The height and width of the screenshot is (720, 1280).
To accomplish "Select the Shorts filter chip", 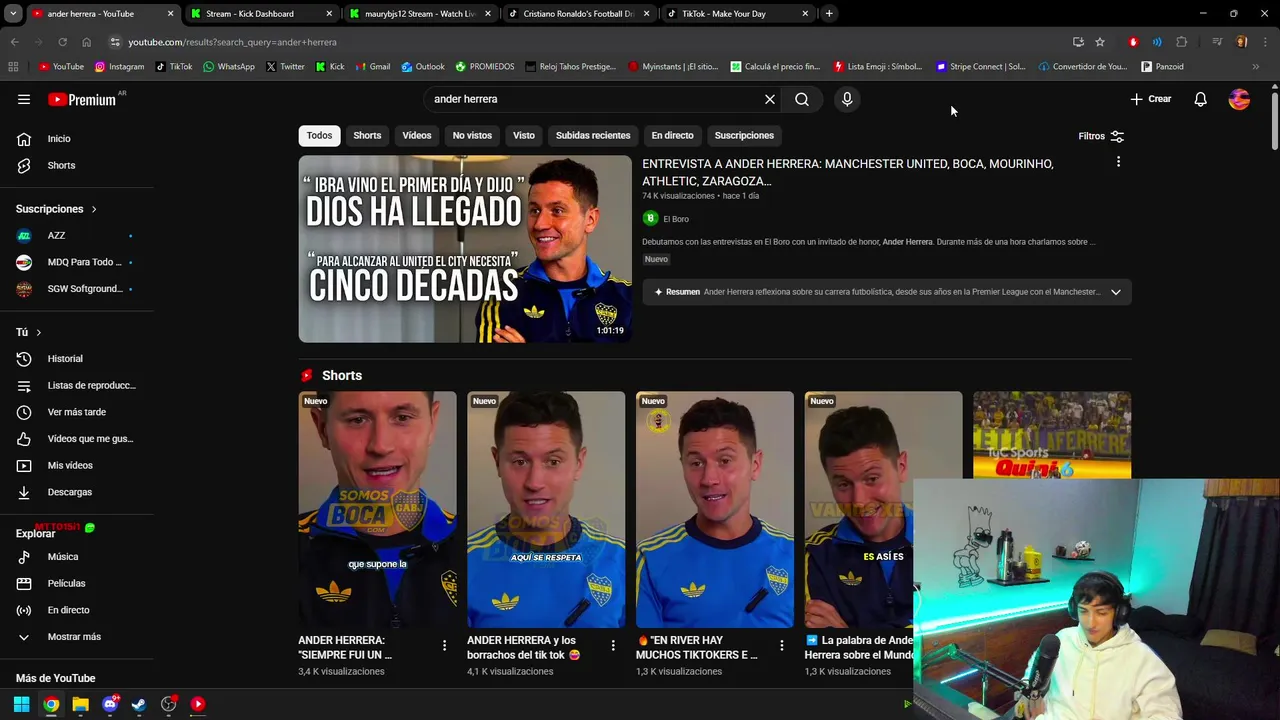I will click(367, 136).
